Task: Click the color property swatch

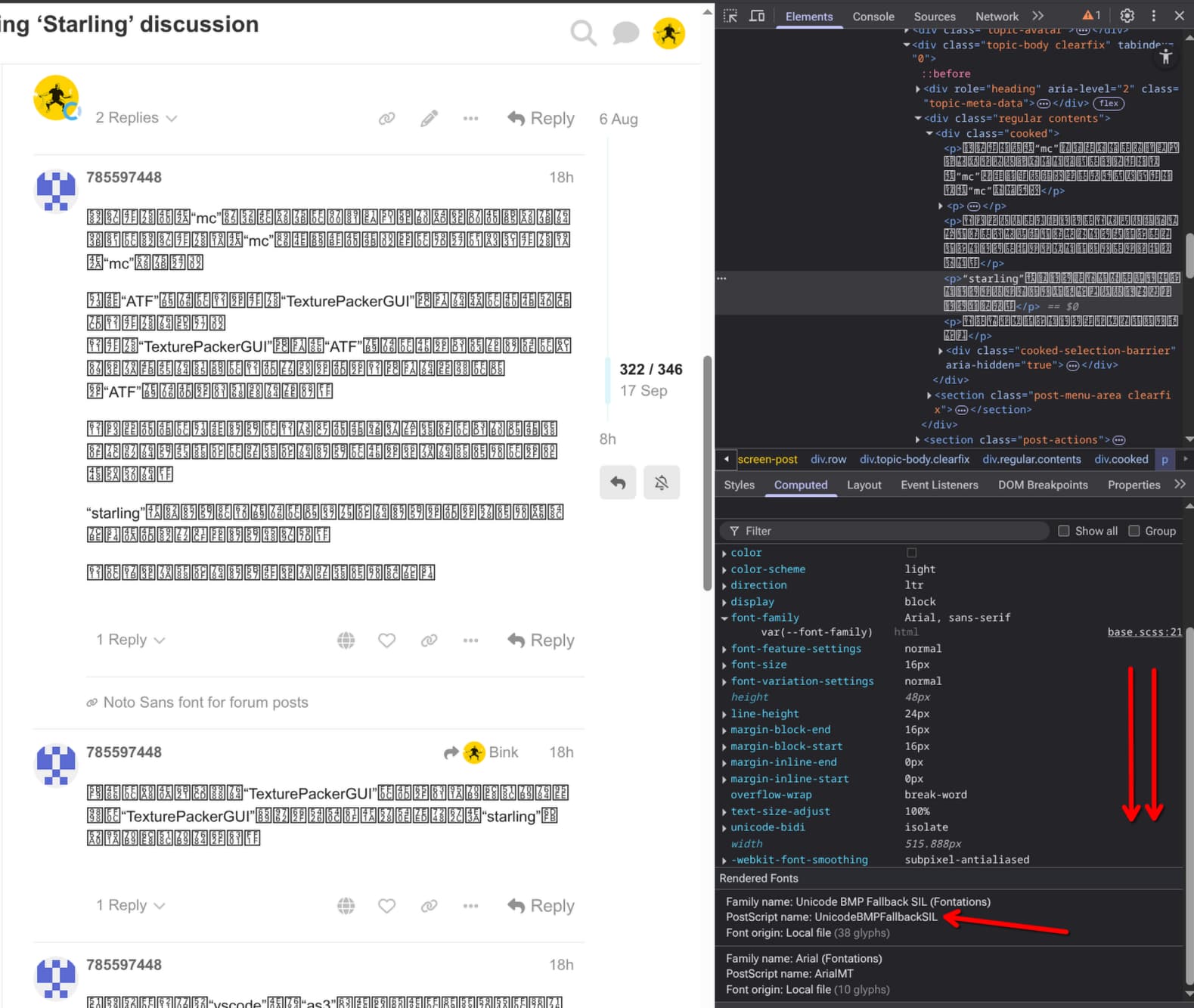Action: [x=911, y=553]
